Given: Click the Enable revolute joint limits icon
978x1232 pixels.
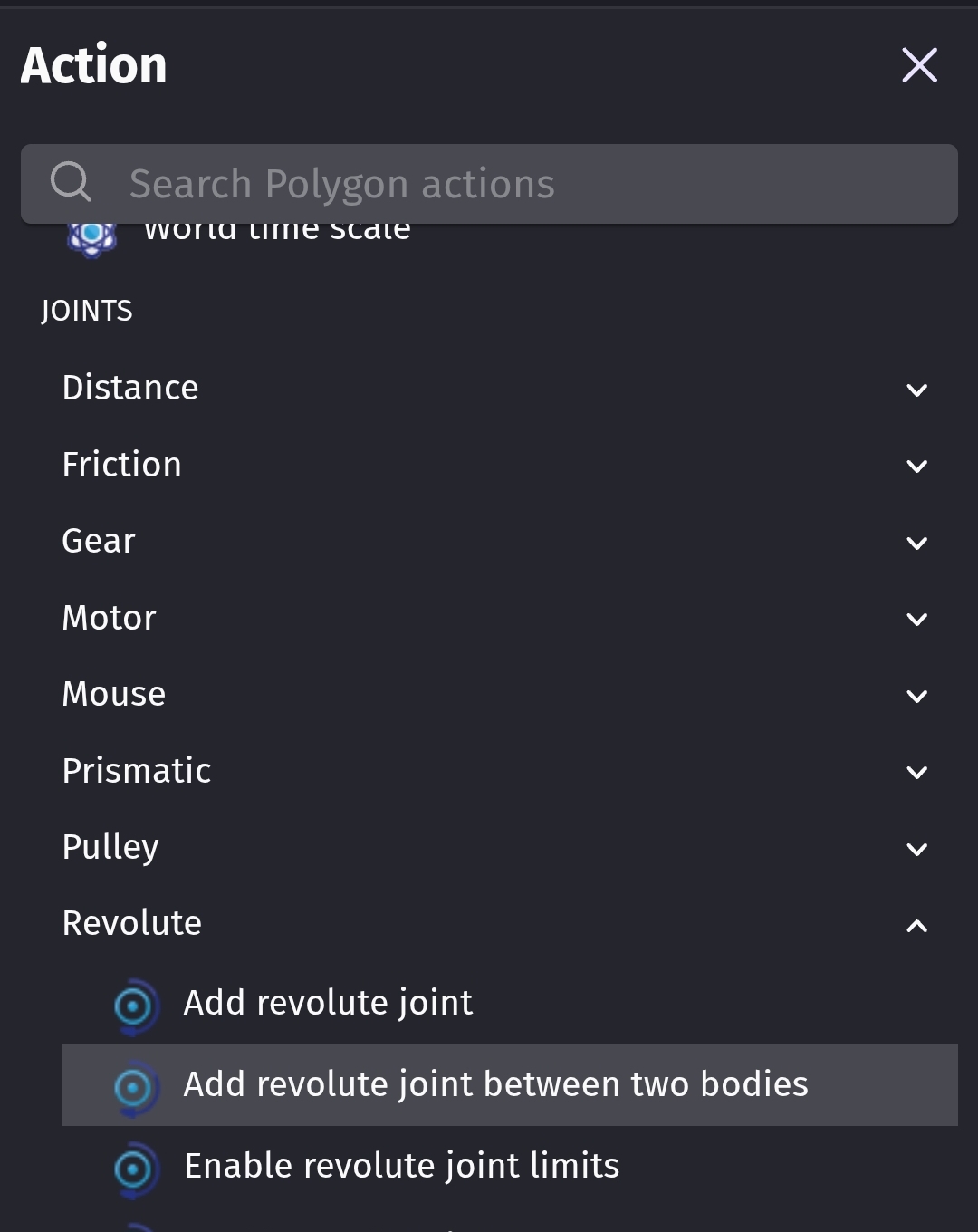Looking at the screenshot, I should pos(134,1168).
